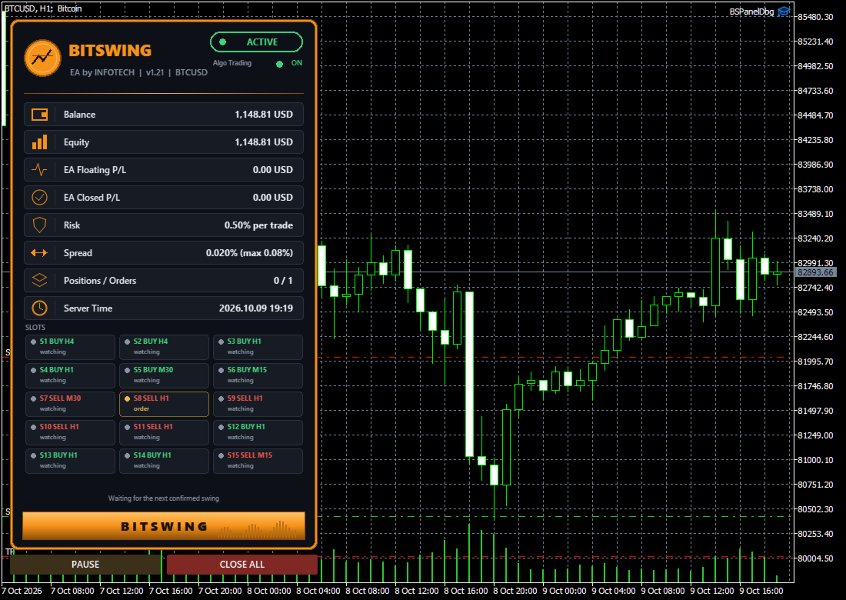Click the orange BITSWING logo icon
846x600 pixels.
point(43,58)
